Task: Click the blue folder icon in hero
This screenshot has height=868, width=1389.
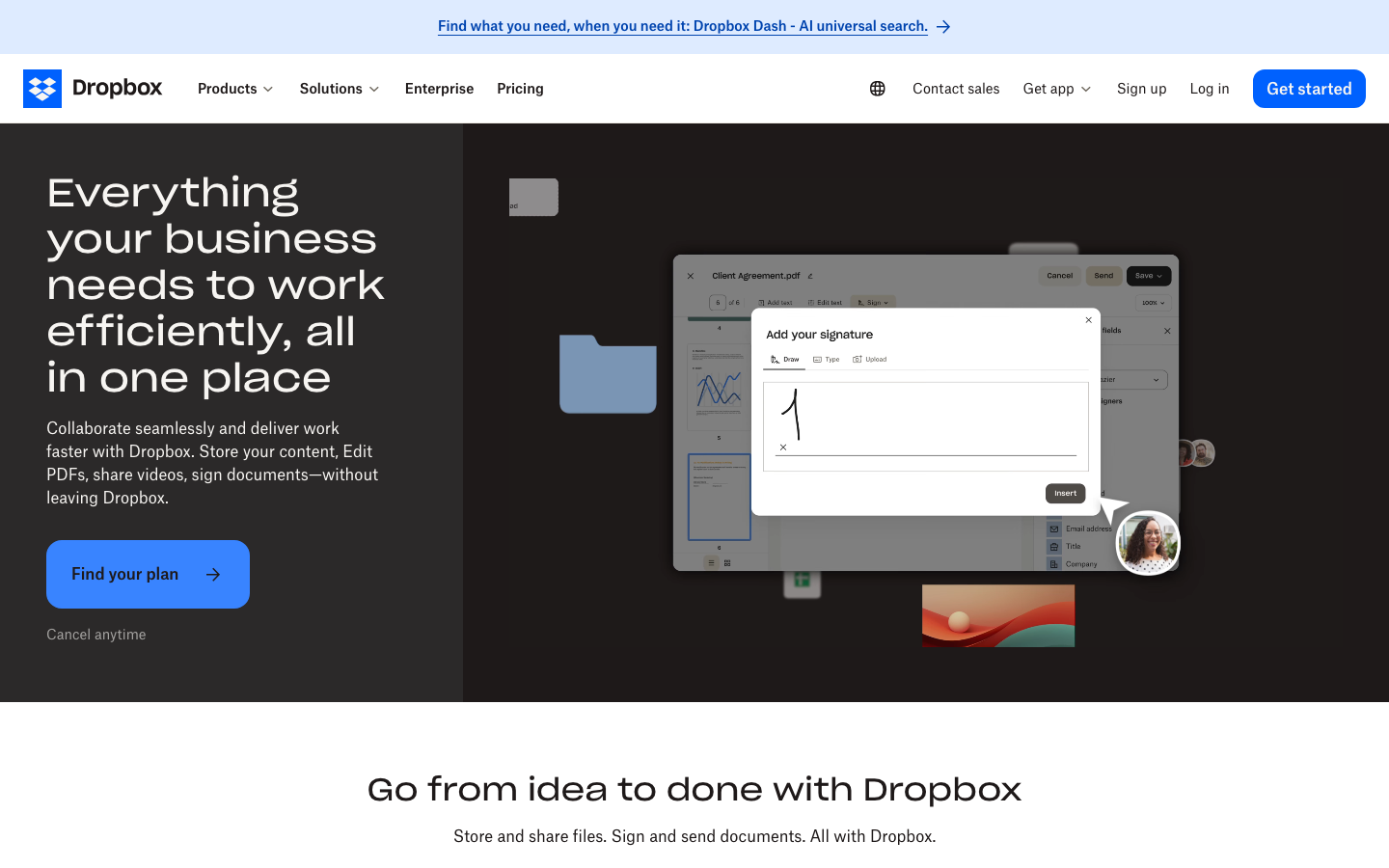Action: click(608, 374)
